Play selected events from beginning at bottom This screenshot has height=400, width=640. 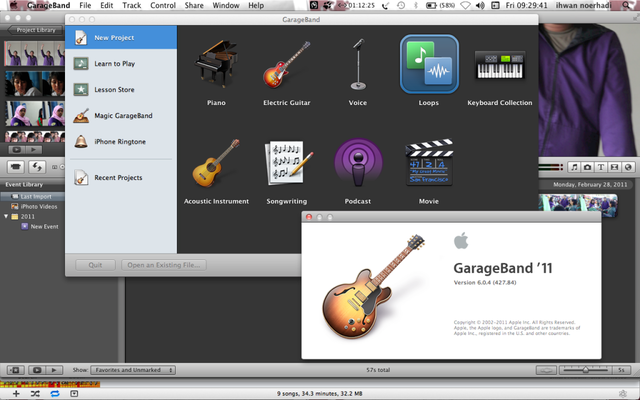[53, 370]
